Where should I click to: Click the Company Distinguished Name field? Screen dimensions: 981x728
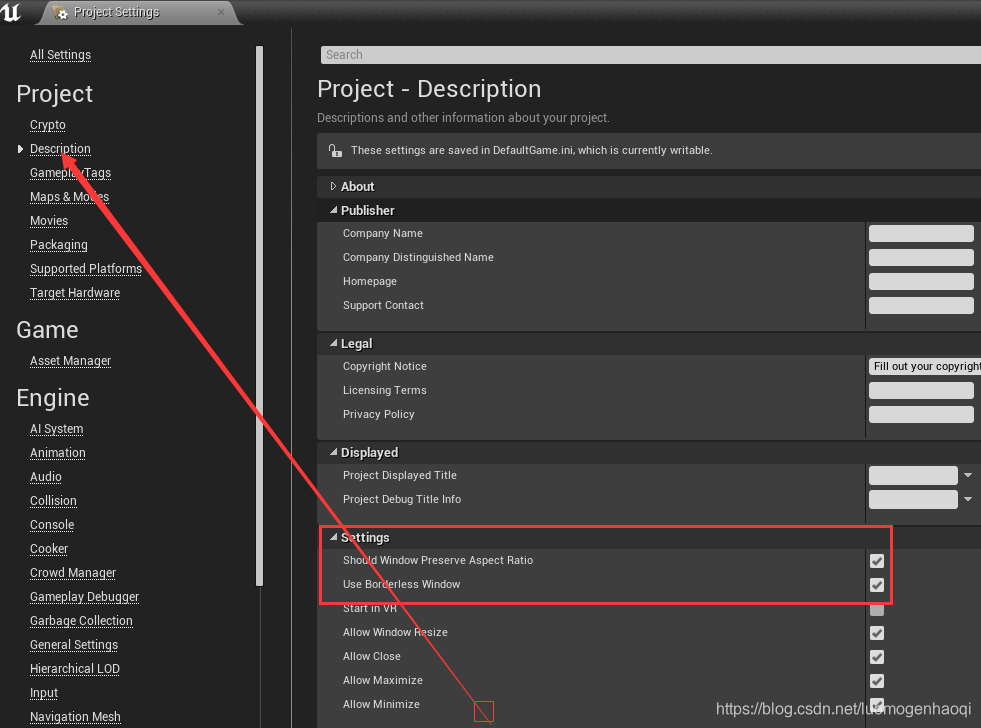coord(921,257)
